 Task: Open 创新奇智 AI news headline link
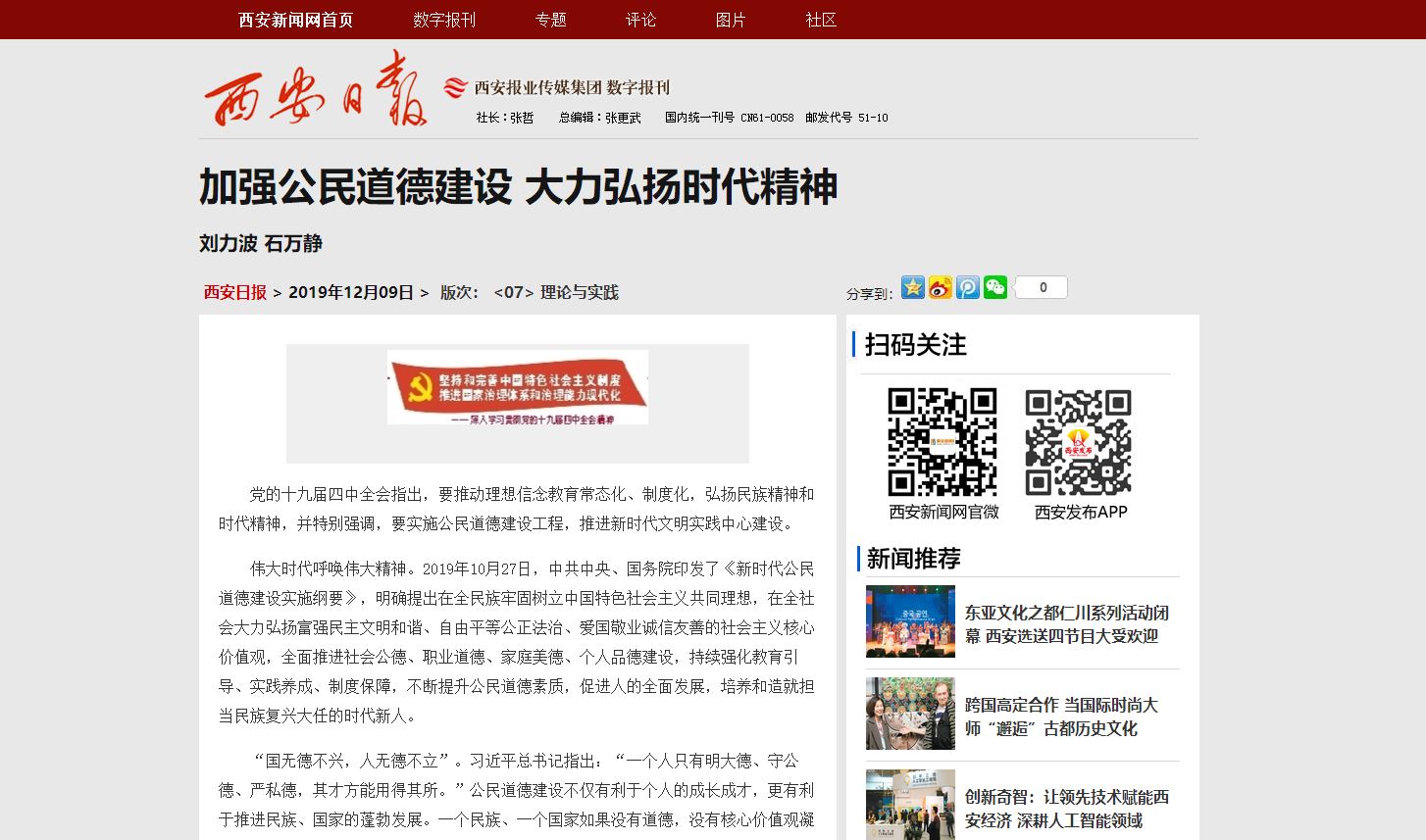(x=1066, y=809)
